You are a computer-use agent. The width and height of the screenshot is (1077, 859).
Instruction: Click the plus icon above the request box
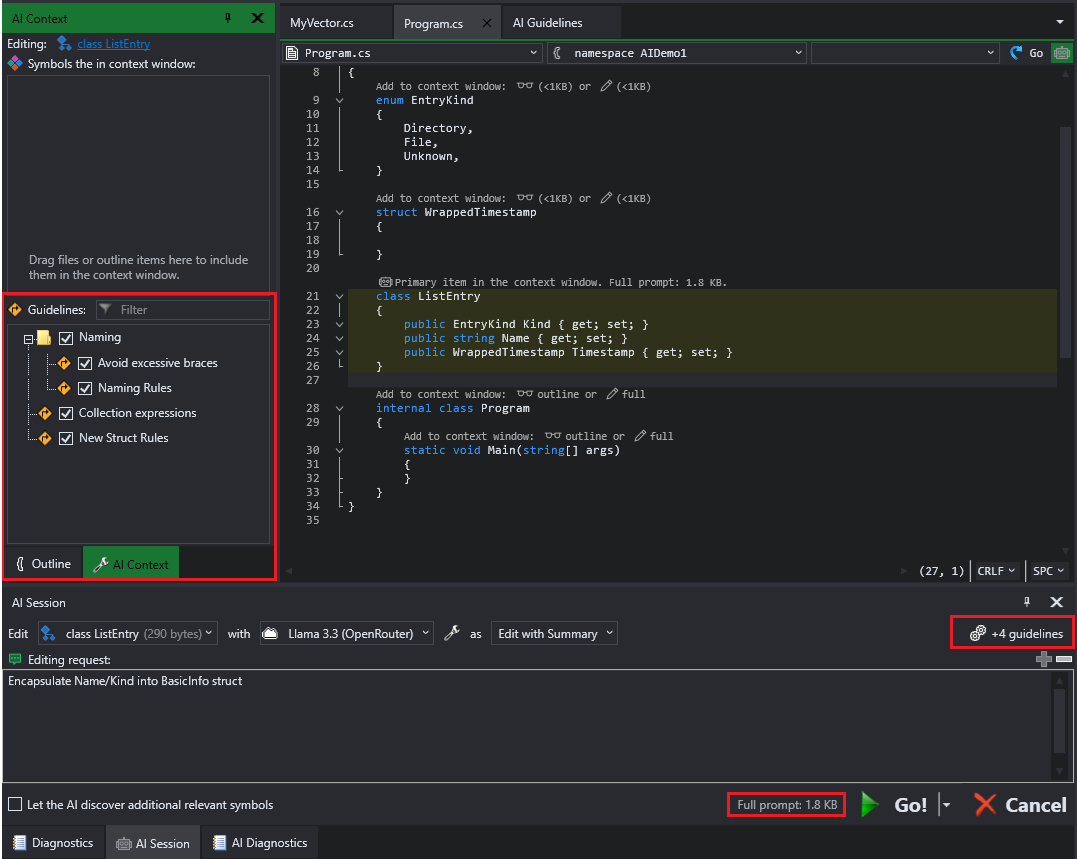pyautogui.click(x=1043, y=659)
